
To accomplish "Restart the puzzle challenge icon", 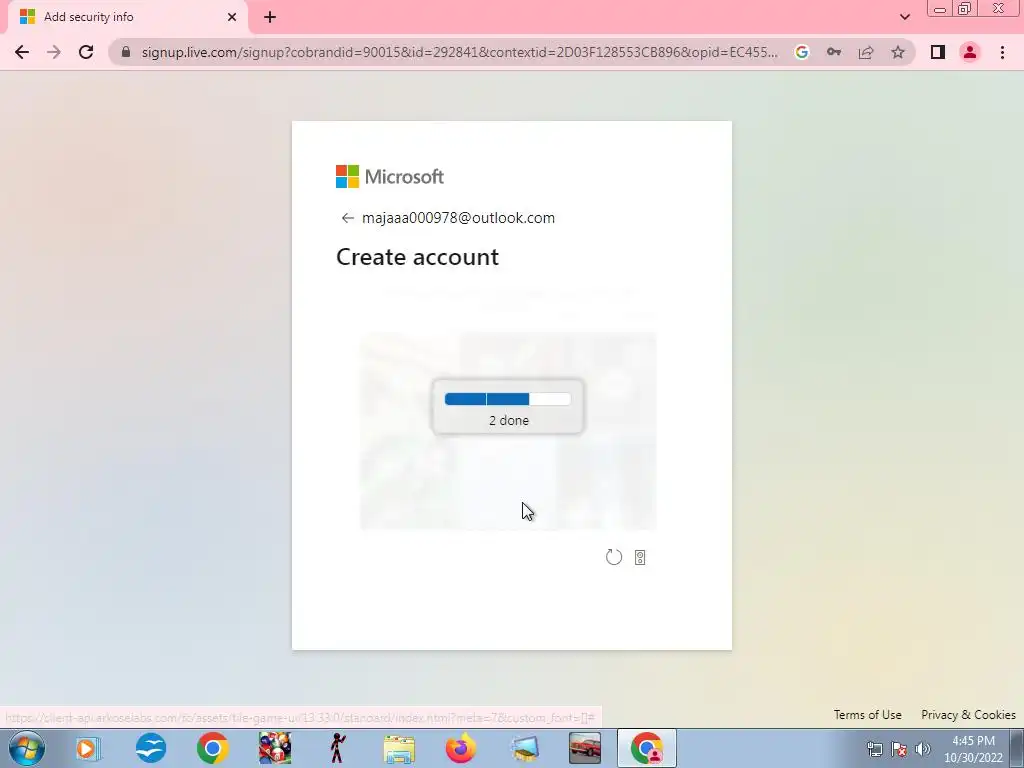I will (613, 557).
